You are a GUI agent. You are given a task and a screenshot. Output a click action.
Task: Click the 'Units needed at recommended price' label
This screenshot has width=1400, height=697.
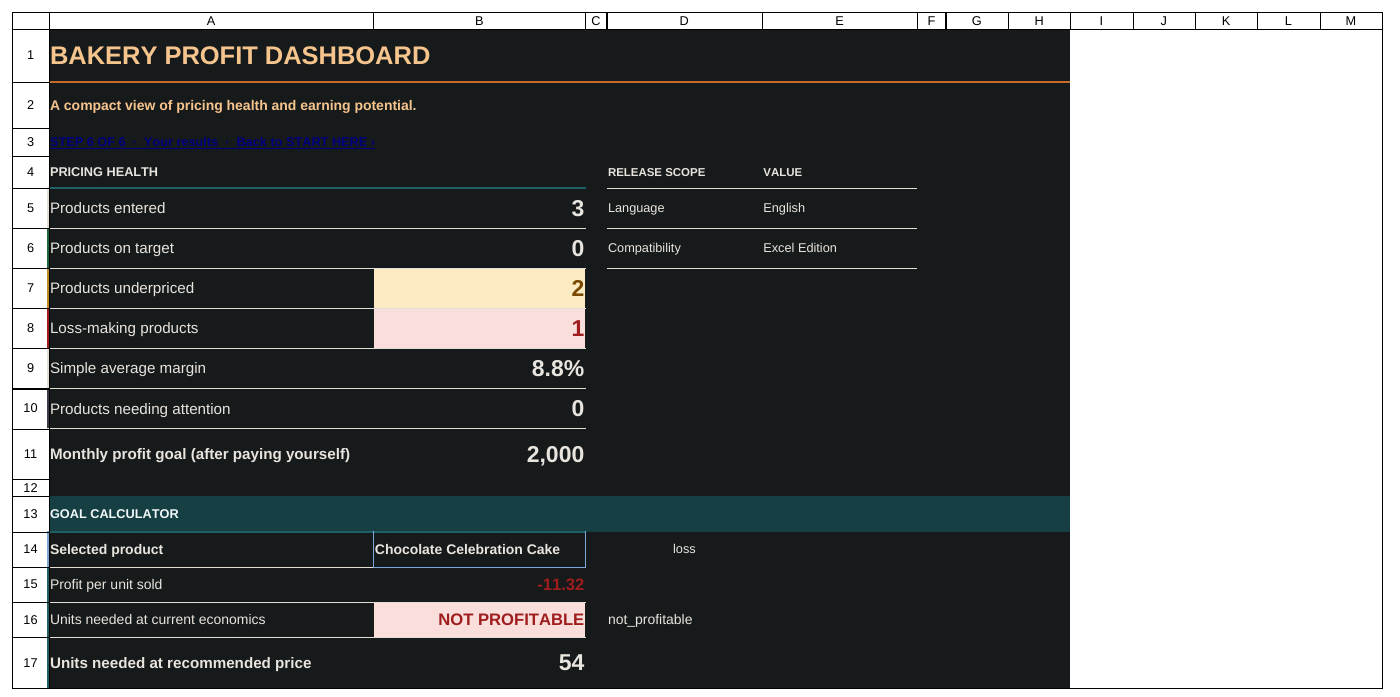[x=180, y=663]
